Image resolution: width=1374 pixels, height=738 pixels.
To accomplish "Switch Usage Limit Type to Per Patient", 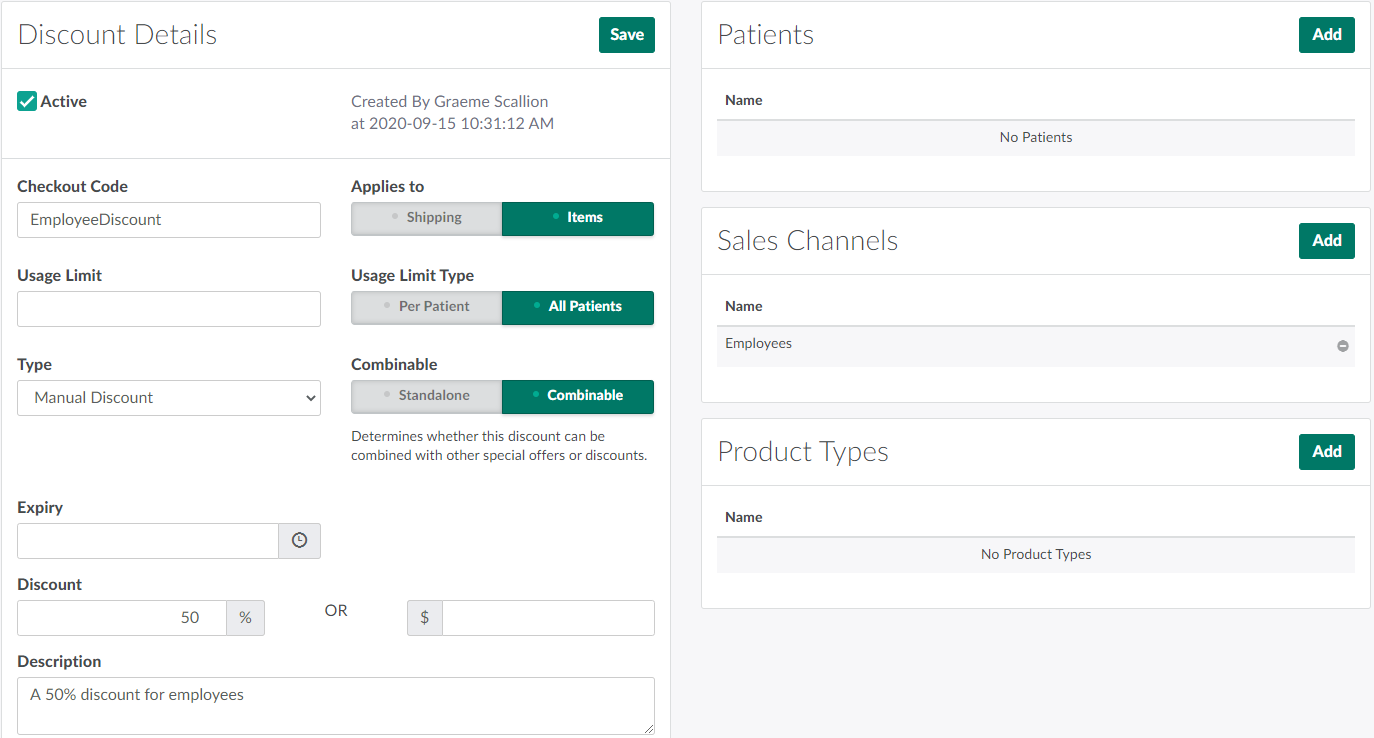I will (x=426, y=307).
